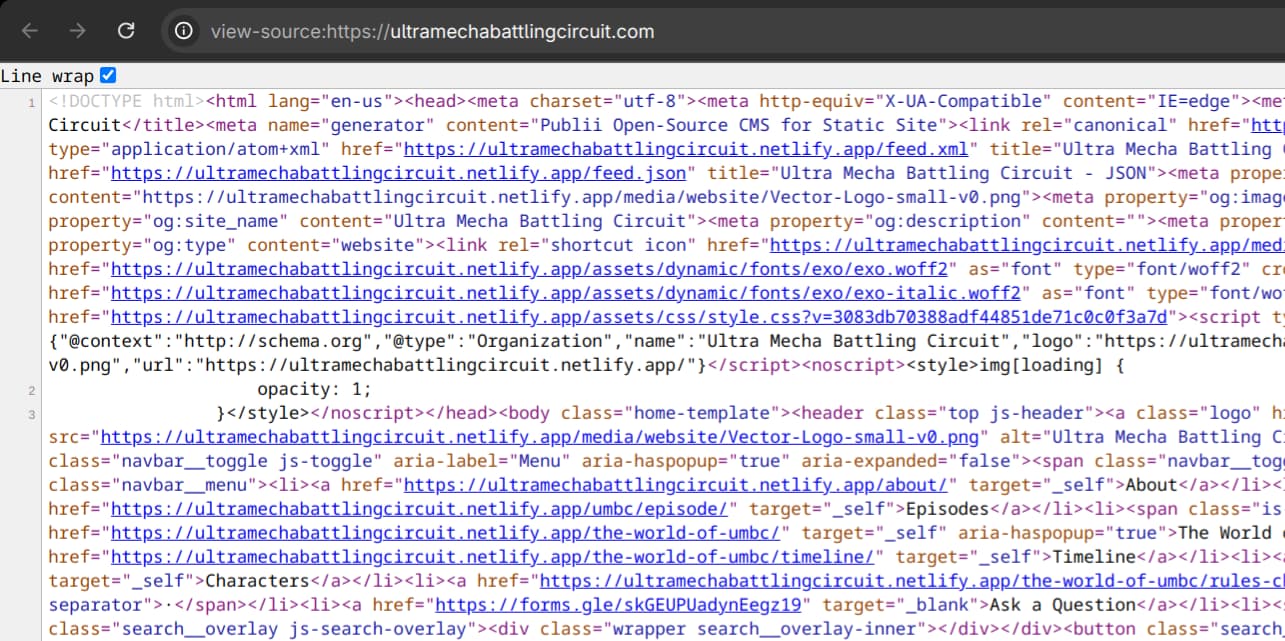Open the forms.gle question form link
The width and height of the screenshot is (1285, 641).
(618, 605)
